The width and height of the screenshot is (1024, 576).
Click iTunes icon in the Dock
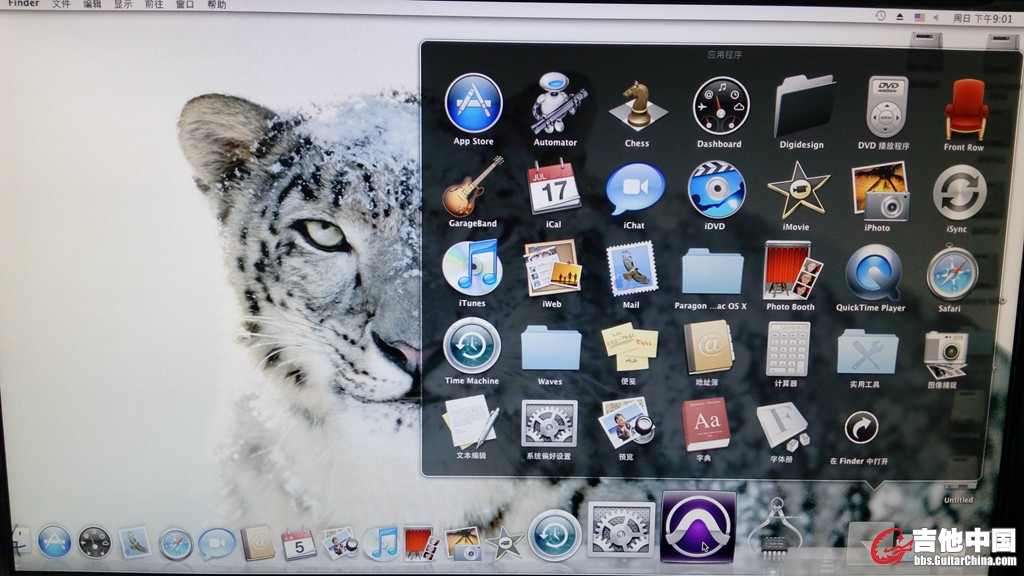pos(381,544)
